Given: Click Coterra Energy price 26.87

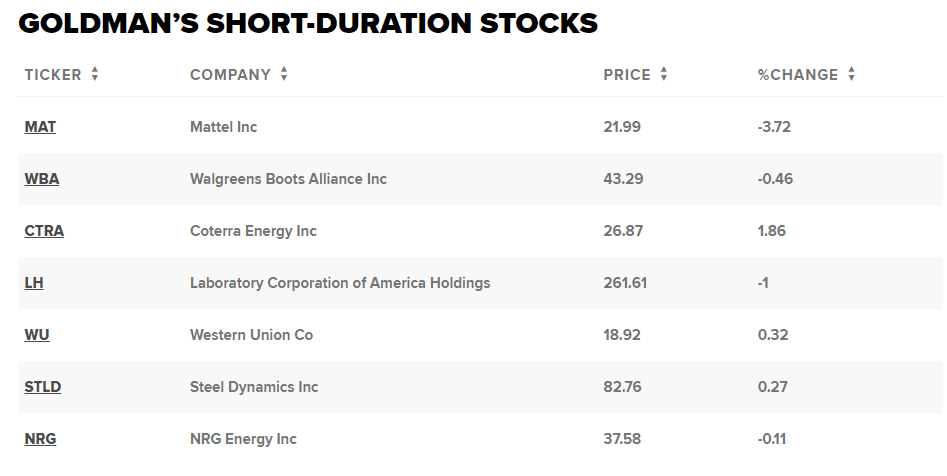Looking at the screenshot, I should (x=623, y=231).
